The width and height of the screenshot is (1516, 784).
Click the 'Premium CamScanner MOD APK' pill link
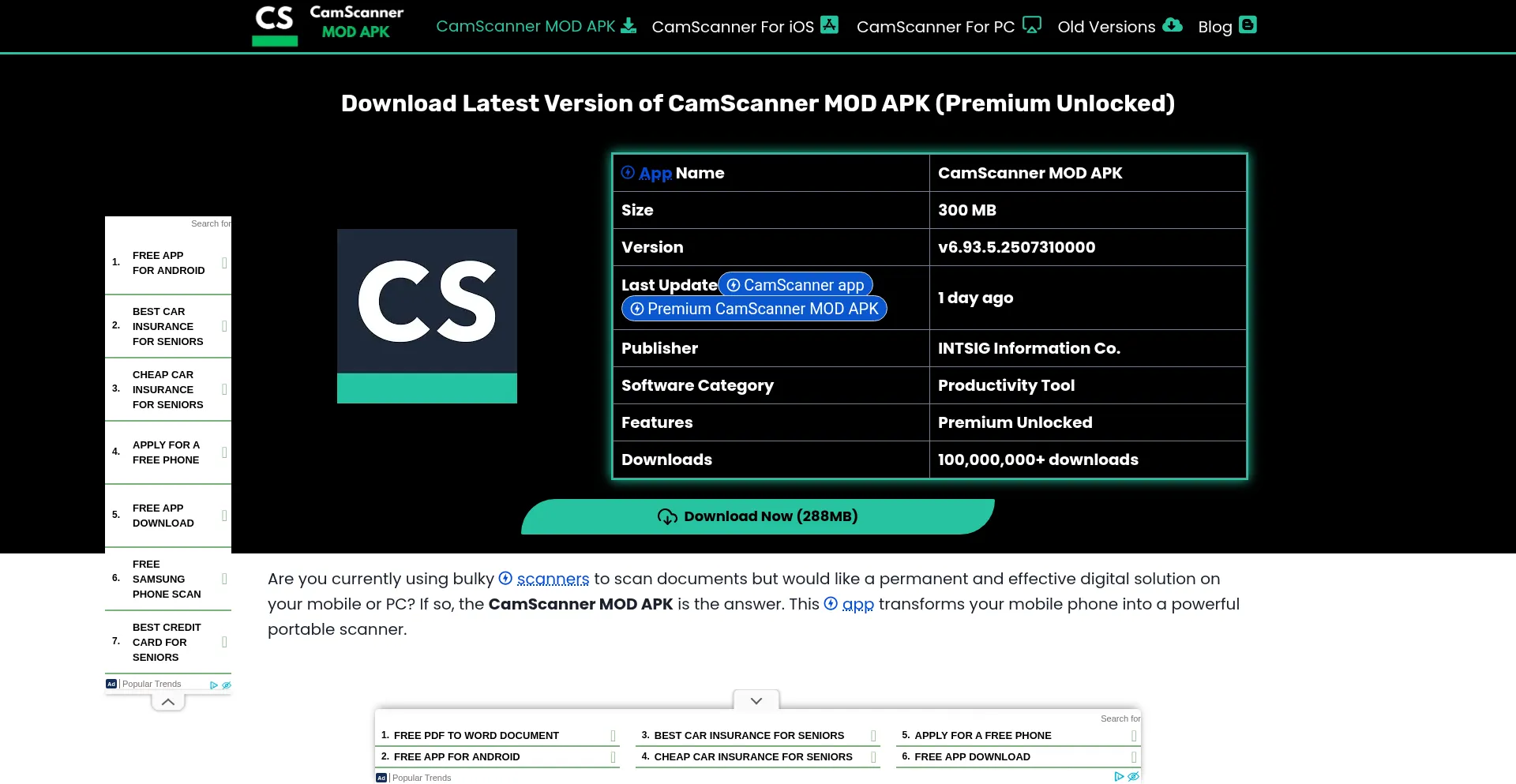coord(754,309)
